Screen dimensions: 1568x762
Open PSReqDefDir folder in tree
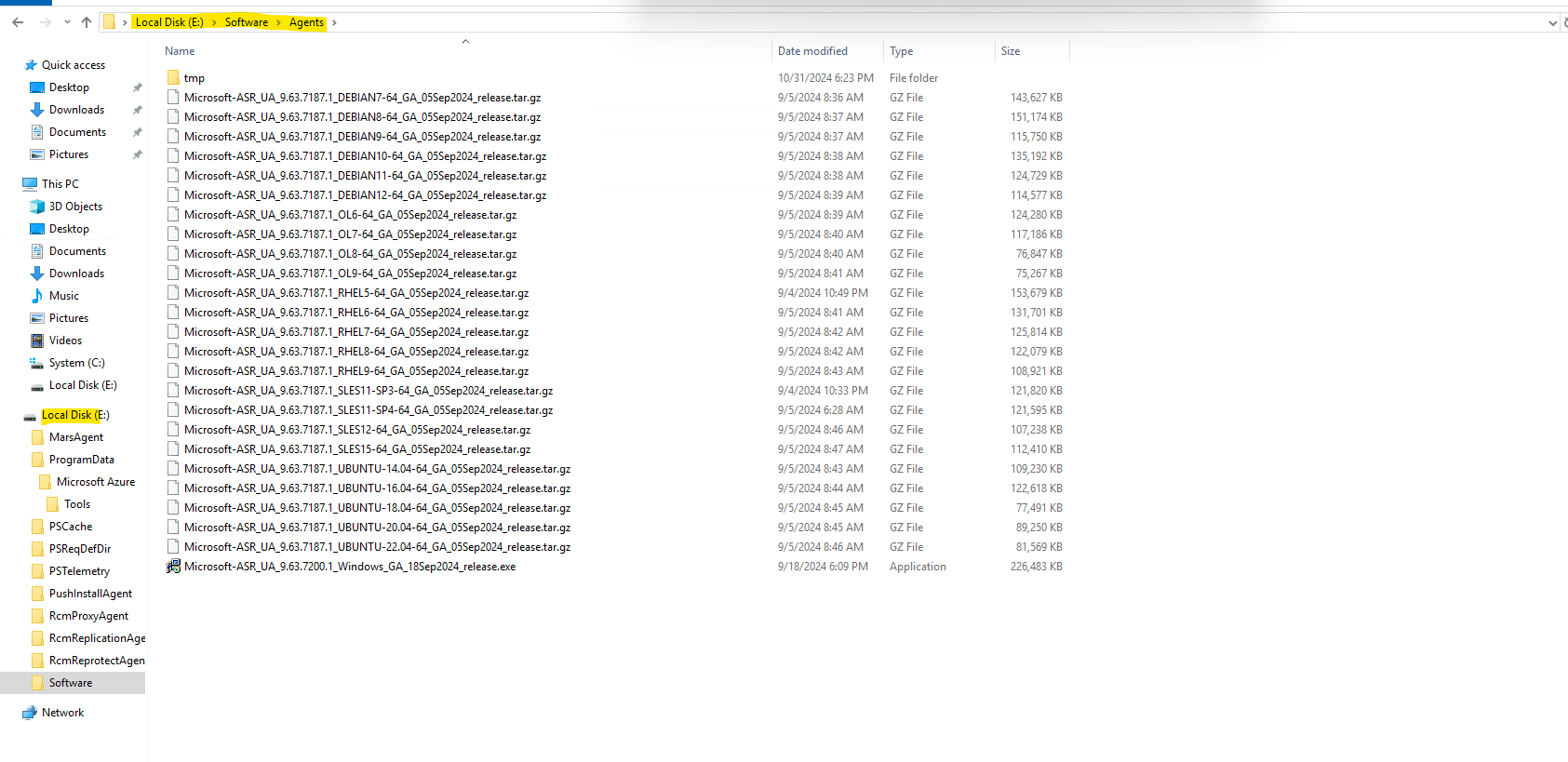click(x=80, y=549)
